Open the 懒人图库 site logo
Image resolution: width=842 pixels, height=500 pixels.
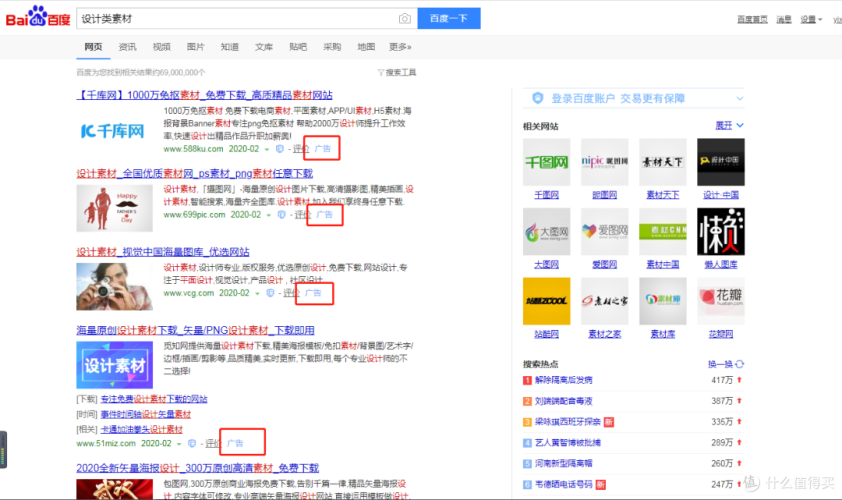[x=721, y=231]
